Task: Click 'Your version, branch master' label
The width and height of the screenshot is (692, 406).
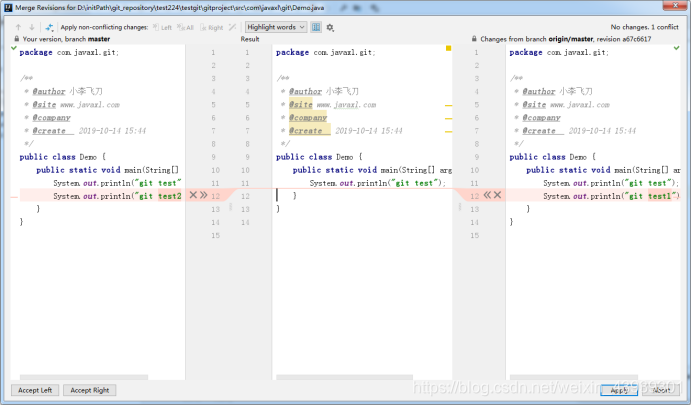Action: point(66,39)
